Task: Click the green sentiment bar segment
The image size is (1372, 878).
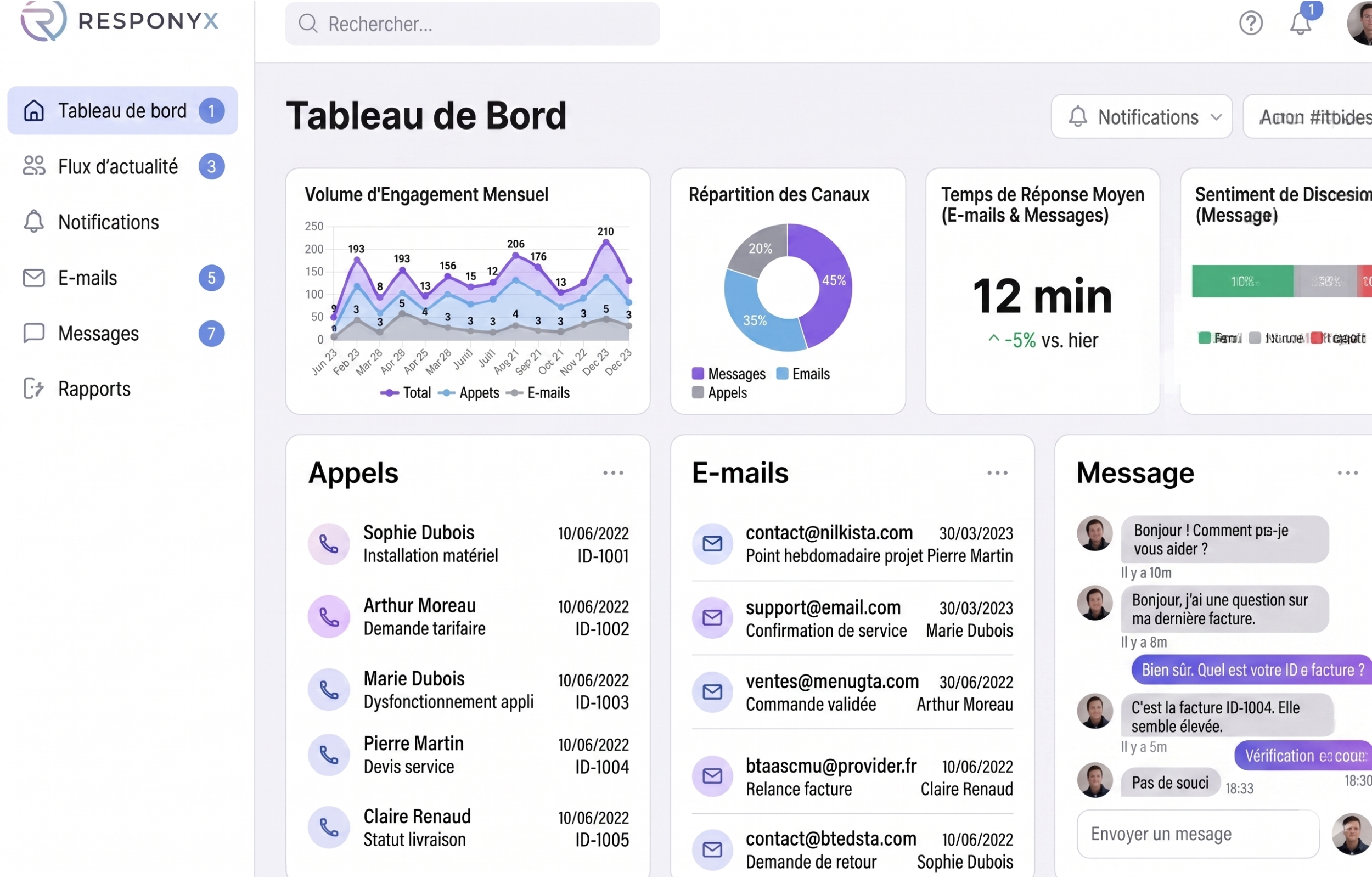Action: (x=1242, y=281)
